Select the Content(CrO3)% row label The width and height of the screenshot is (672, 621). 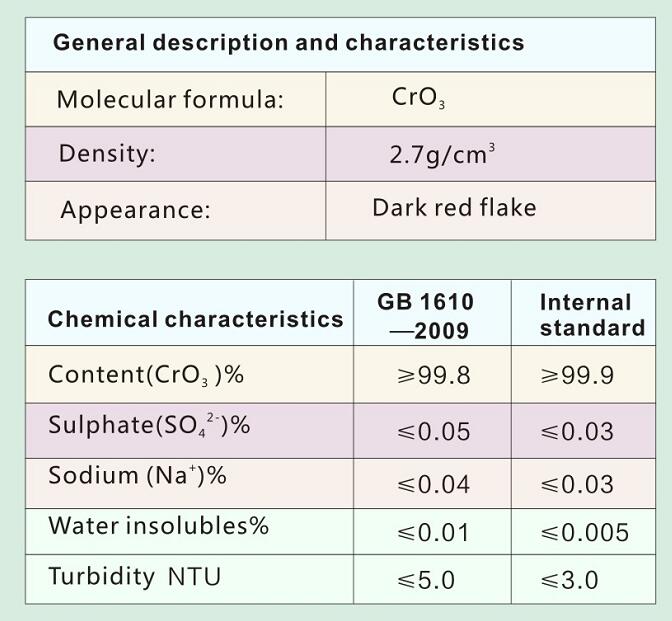point(146,375)
